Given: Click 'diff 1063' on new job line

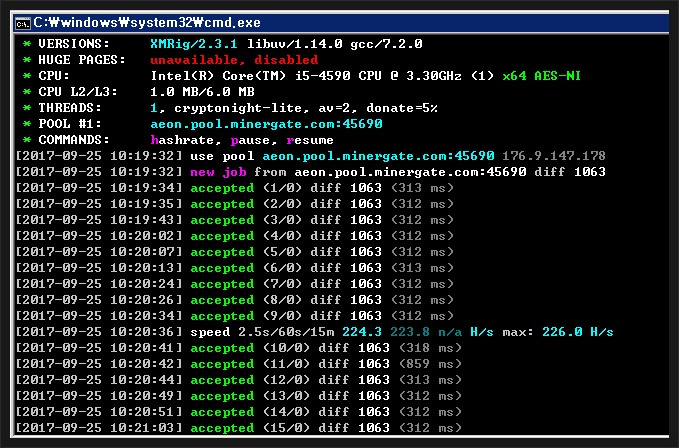Looking at the screenshot, I should pos(570,172).
